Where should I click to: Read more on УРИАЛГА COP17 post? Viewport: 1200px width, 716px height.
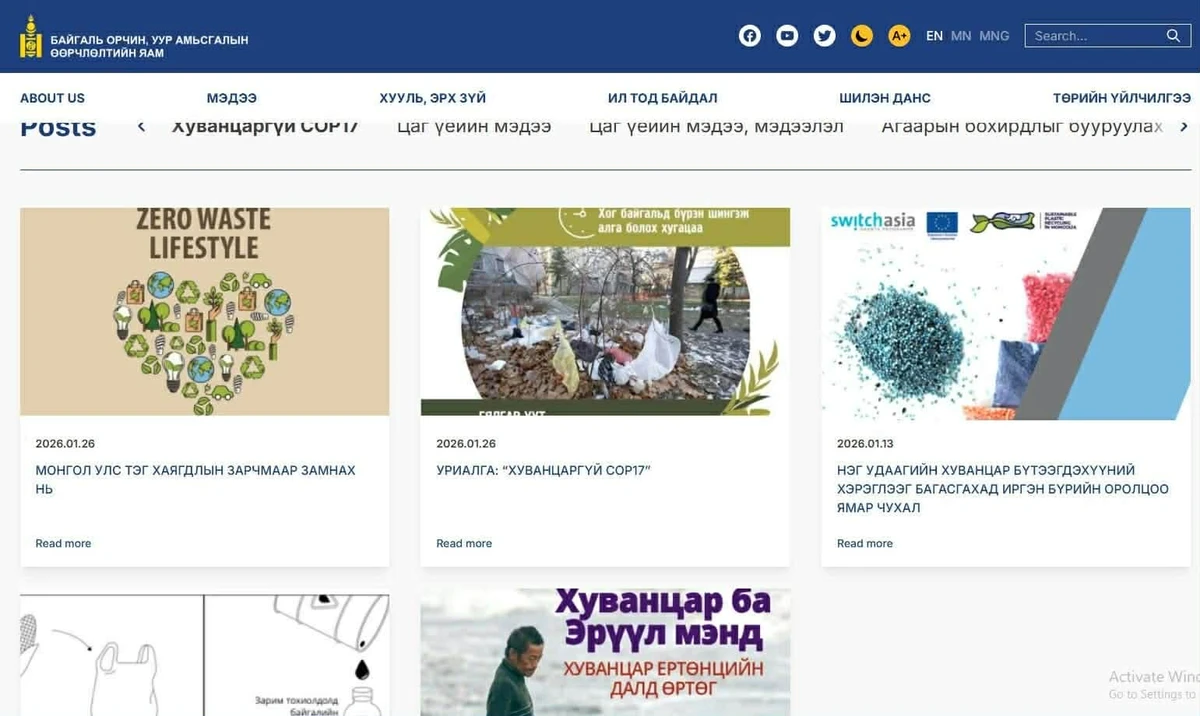pyautogui.click(x=464, y=543)
